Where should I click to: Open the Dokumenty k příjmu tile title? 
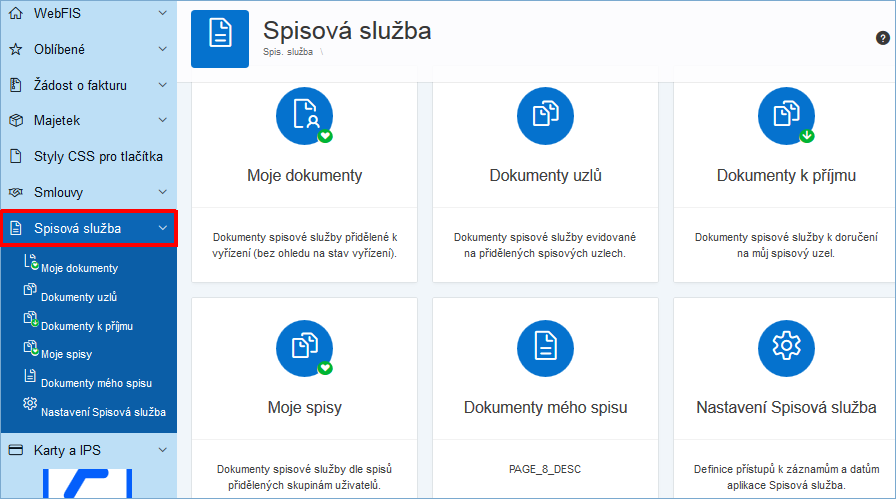click(x=786, y=175)
